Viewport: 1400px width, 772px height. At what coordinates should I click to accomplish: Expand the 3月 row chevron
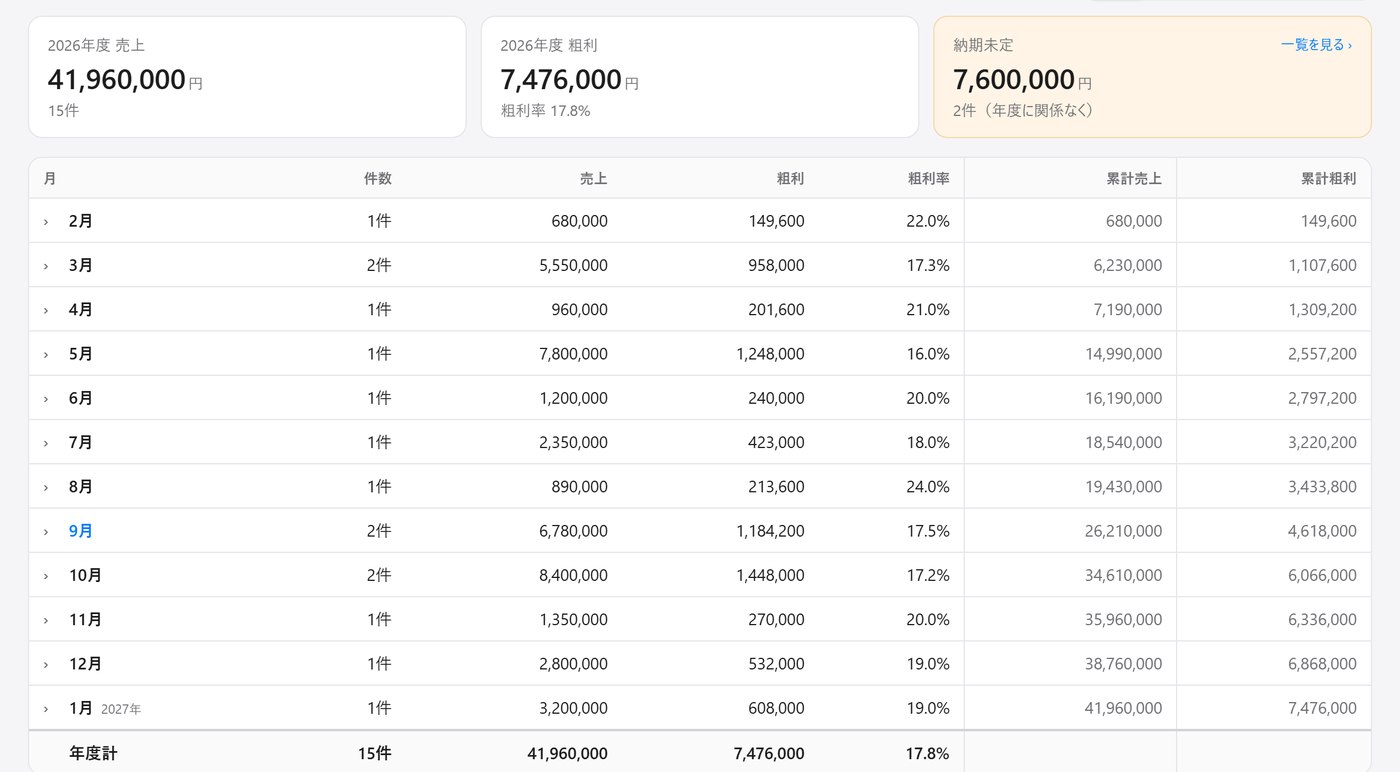(46, 266)
